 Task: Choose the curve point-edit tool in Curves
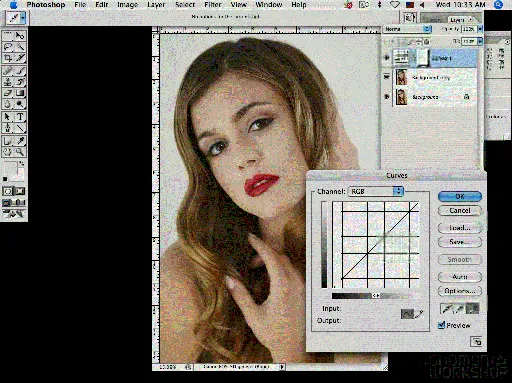point(407,314)
